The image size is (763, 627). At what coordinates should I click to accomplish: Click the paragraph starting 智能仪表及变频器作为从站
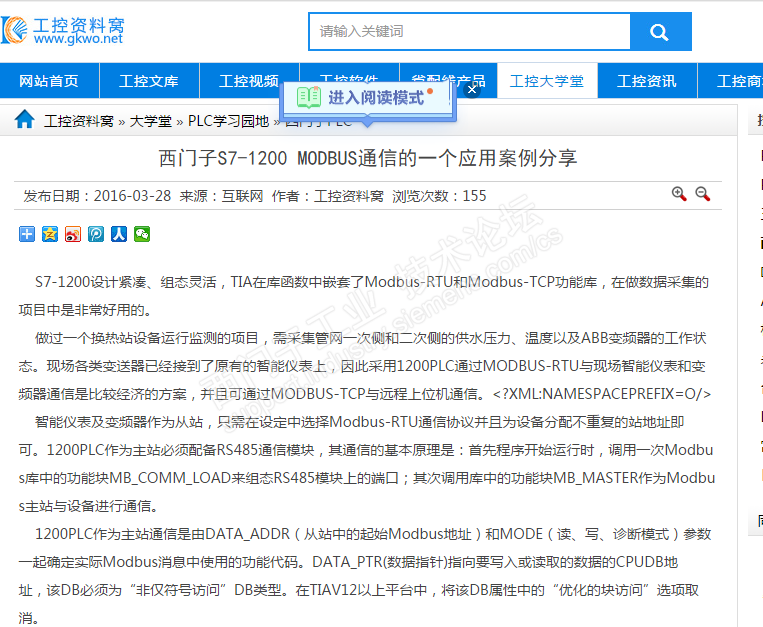pos(367,464)
